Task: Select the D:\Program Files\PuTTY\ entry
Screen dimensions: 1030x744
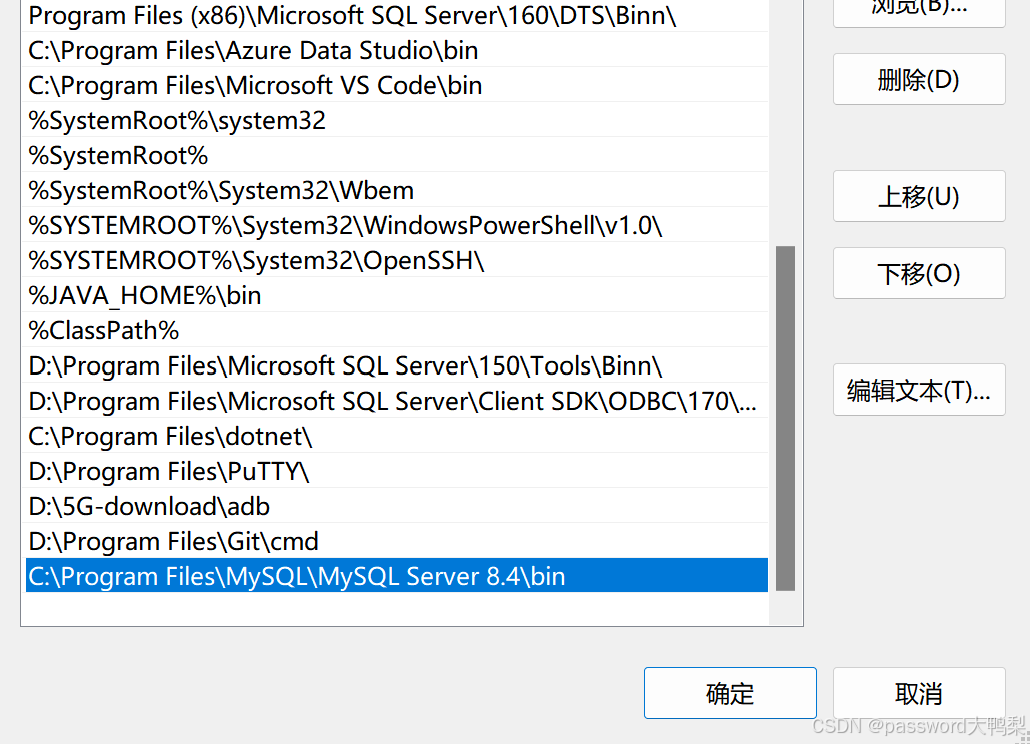Action: coord(397,471)
